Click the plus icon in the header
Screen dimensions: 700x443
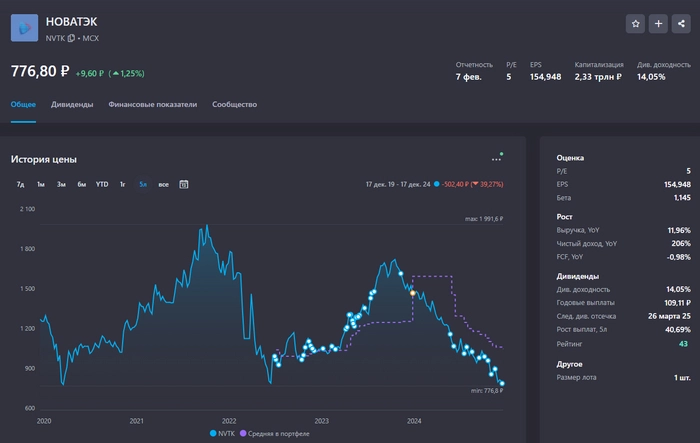coord(658,24)
